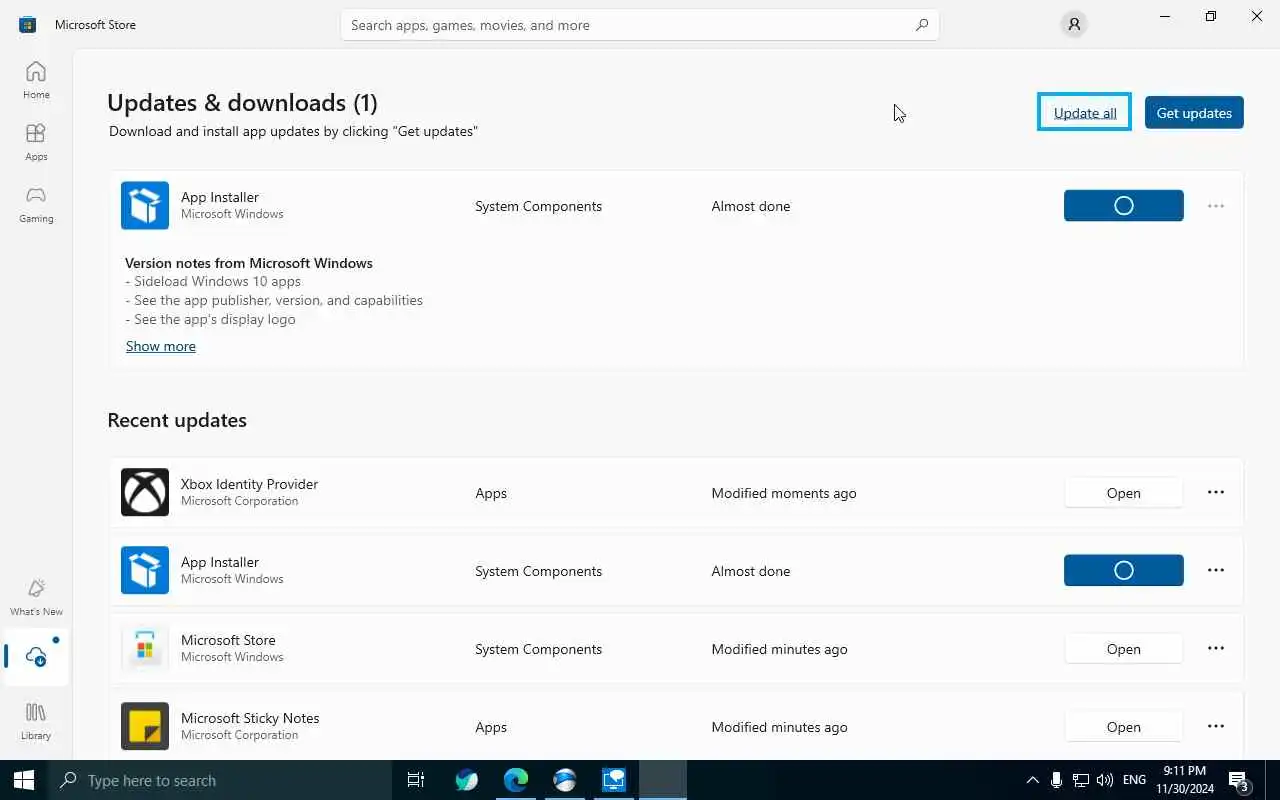This screenshot has width=1280, height=800.
Task: Click the volume speaker icon in tray
Action: pos(1105,780)
